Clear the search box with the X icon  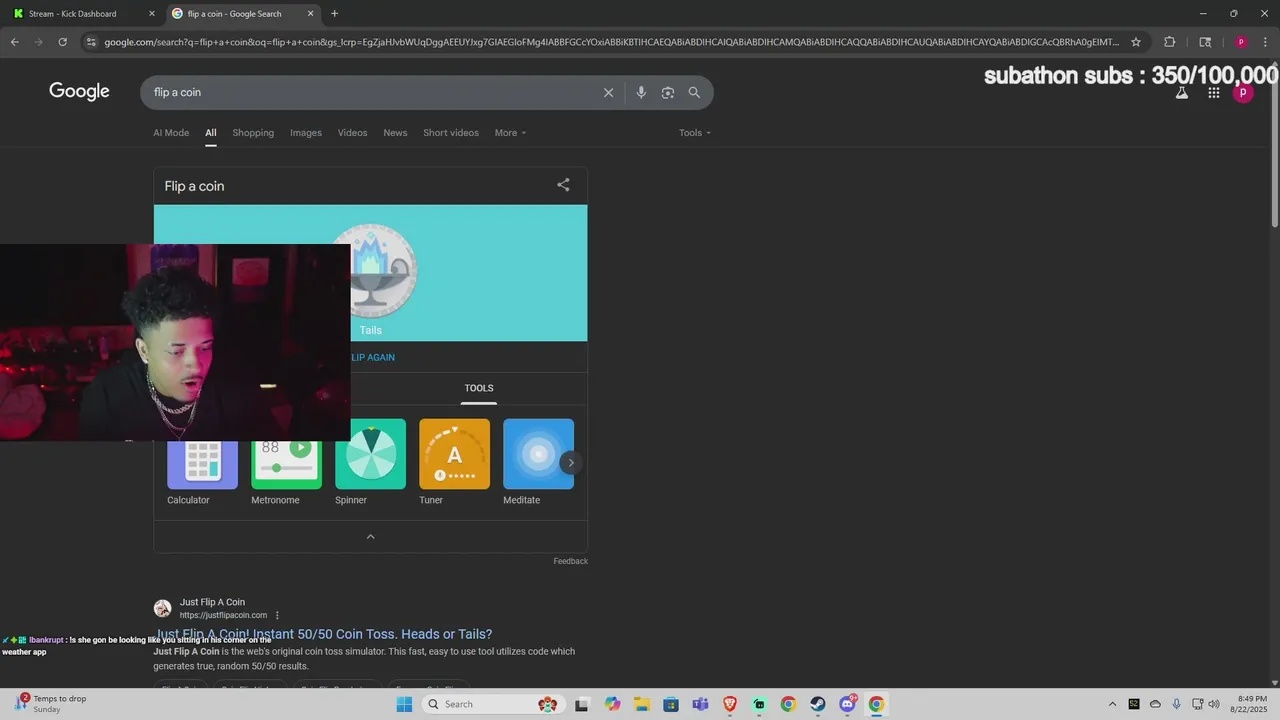608,92
